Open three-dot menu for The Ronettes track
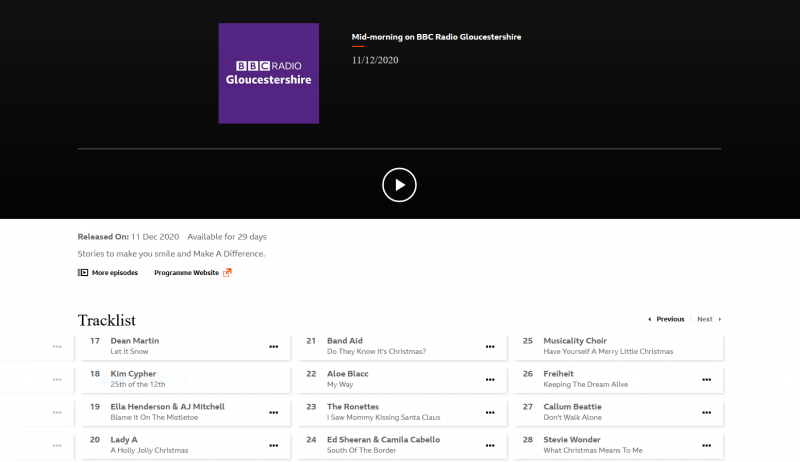This screenshot has height=462, width=800. [490, 413]
